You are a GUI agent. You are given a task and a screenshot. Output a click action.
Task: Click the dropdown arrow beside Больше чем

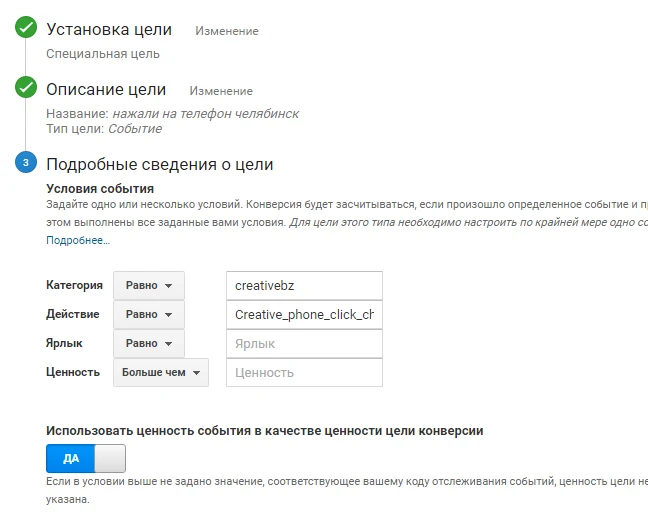(x=196, y=373)
